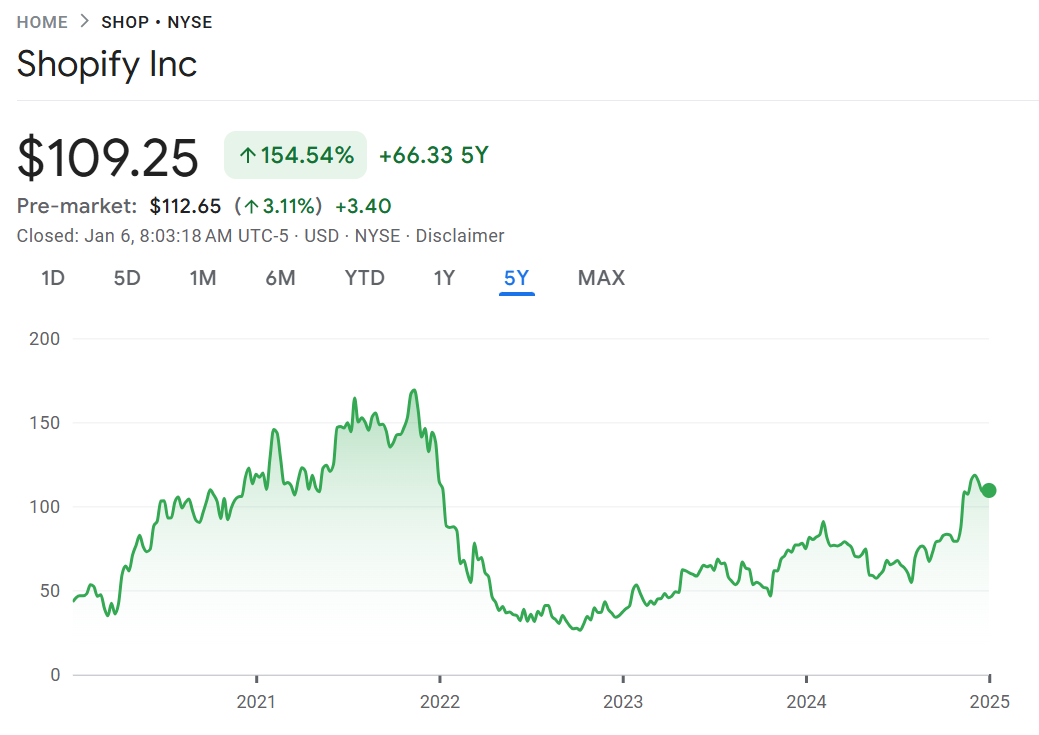Viewport: 1039px width, 735px height.
Task: Click the 2022 label on the time axis
Action: (439, 702)
